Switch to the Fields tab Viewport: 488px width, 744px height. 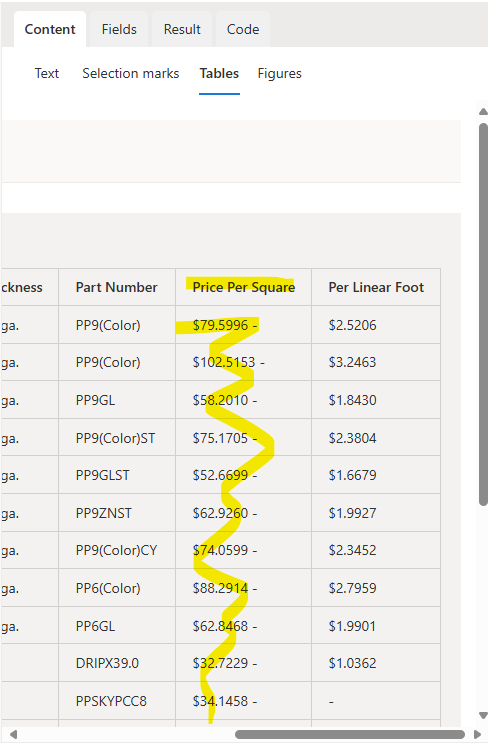click(x=119, y=29)
